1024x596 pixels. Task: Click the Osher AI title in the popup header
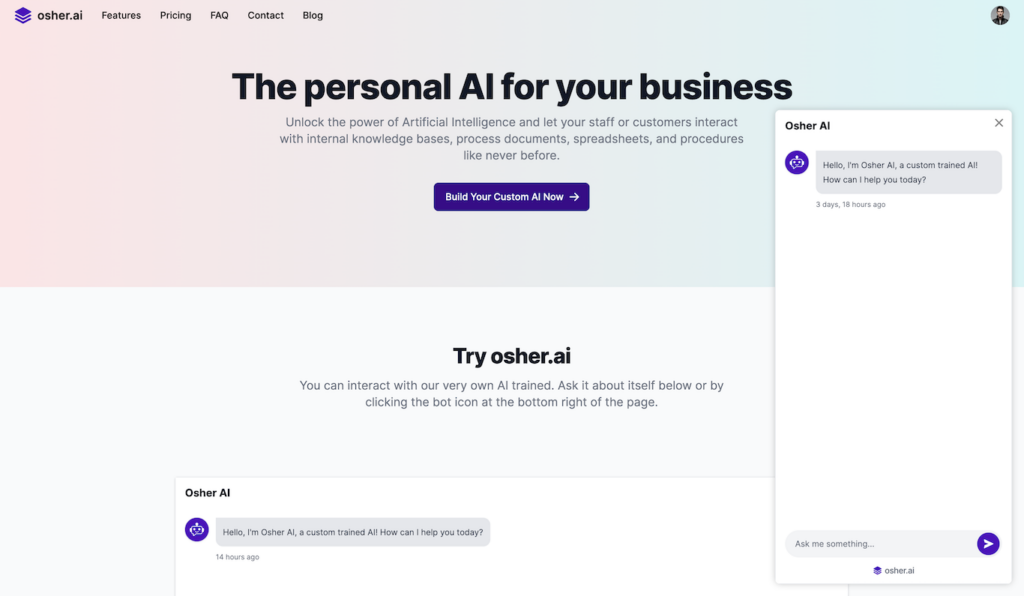click(x=807, y=126)
